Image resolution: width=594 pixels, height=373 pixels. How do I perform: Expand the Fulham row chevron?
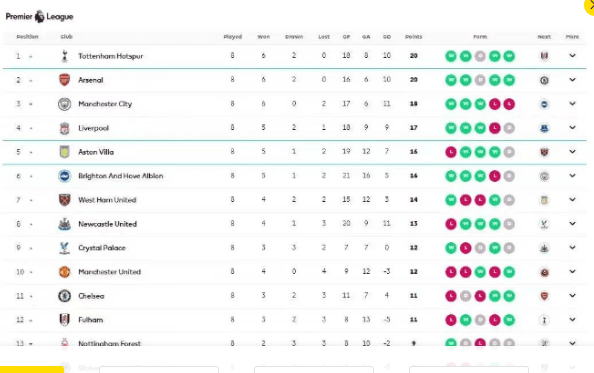(x=572, y=319)
